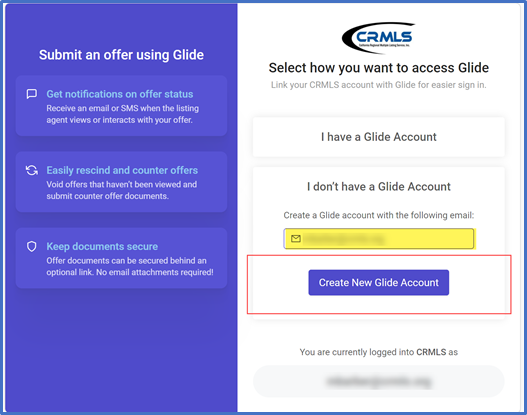Click the CRMLS logo
The image size is (527, 415).
click(x=378, y=38)
